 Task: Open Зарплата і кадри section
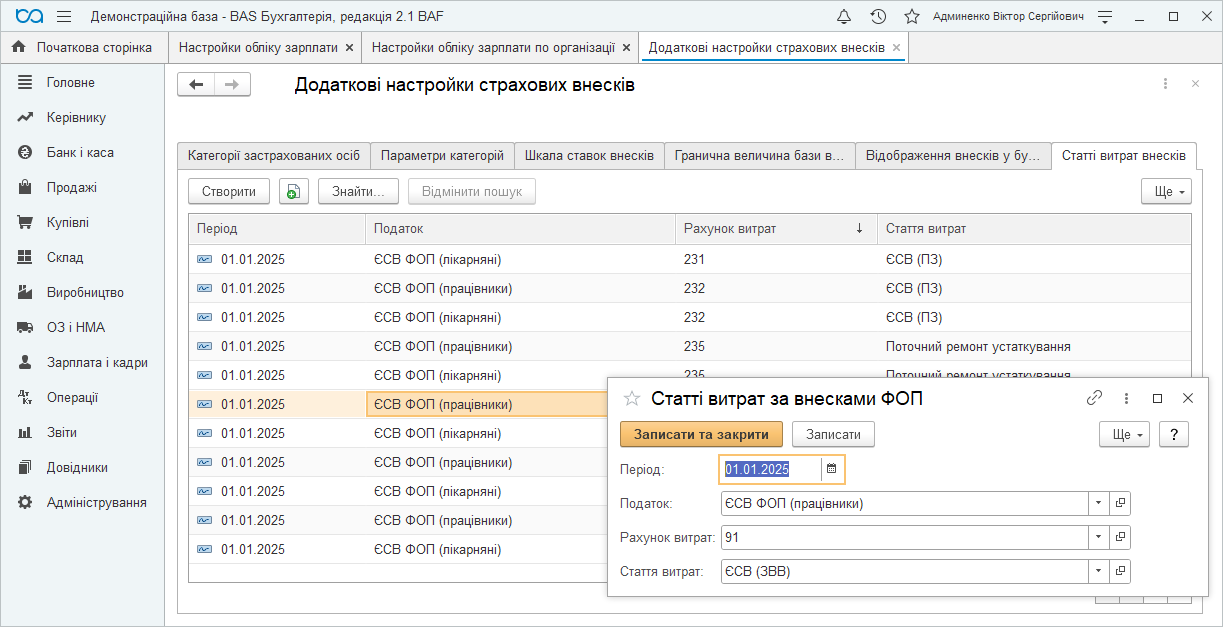tap(97, 362)
